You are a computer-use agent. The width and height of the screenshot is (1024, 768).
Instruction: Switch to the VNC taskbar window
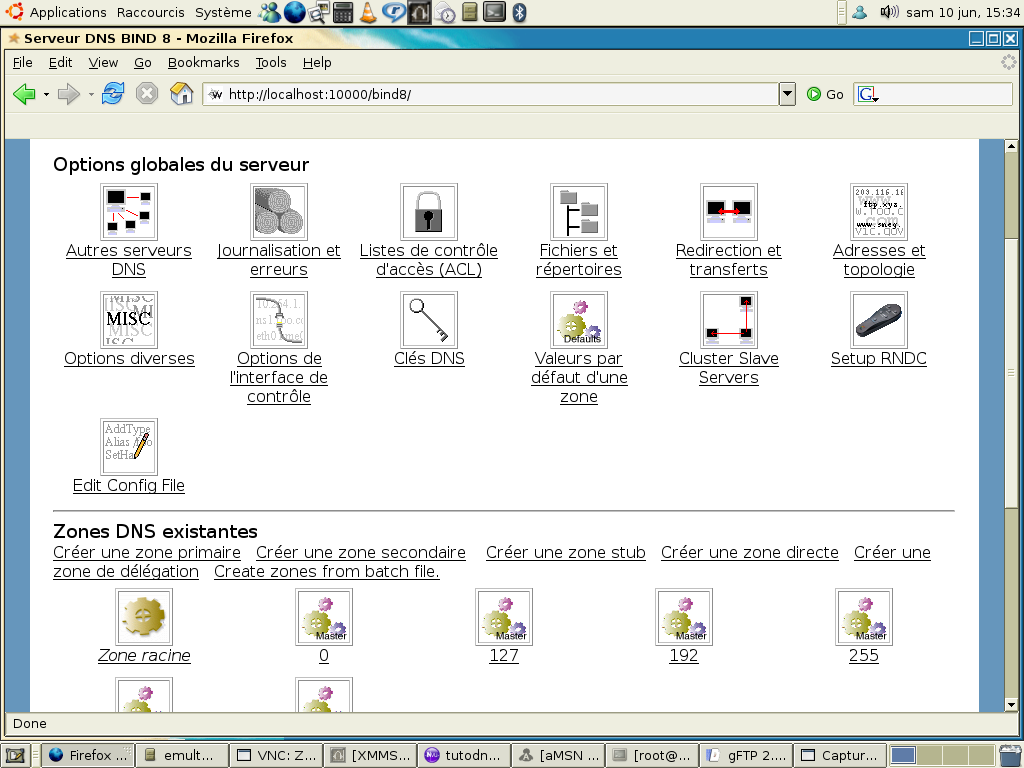277,756
